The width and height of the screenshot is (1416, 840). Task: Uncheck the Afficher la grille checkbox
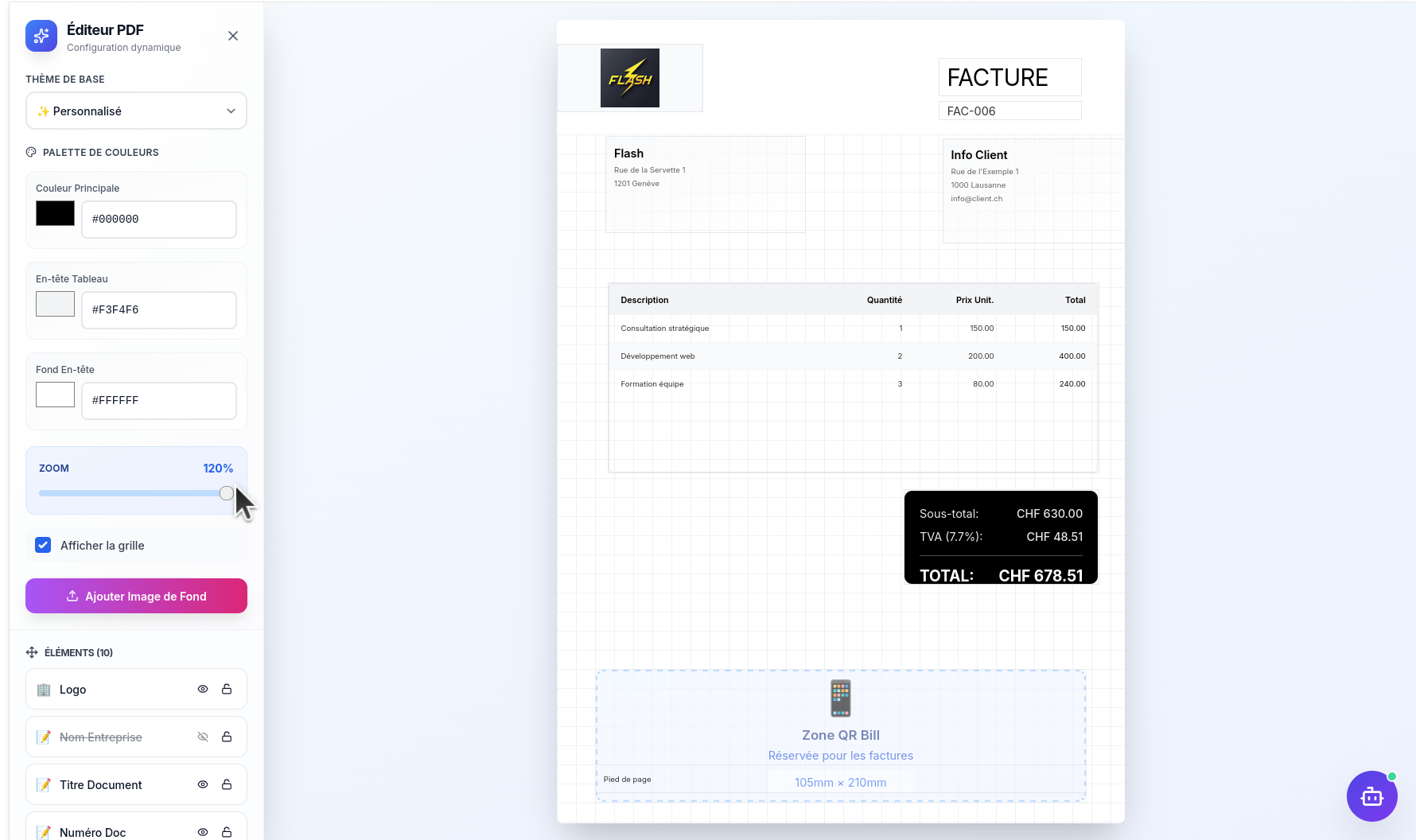[43, 545]
